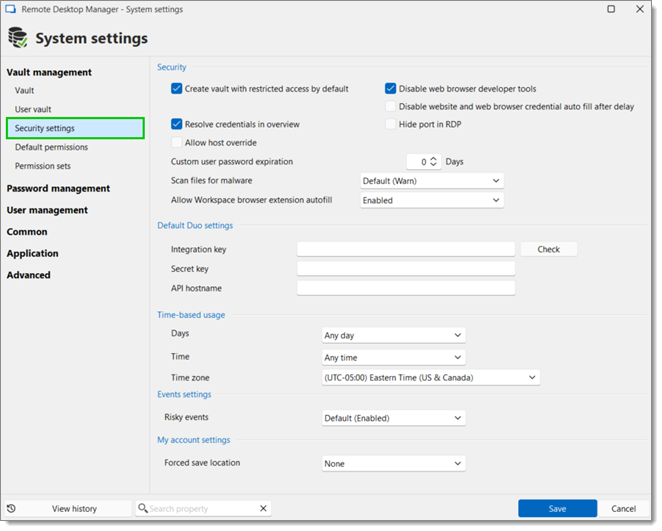This screenshot has width=662, height=531.
Task: Click the password expiration days stepper arrows
Action: coord(433,162)
